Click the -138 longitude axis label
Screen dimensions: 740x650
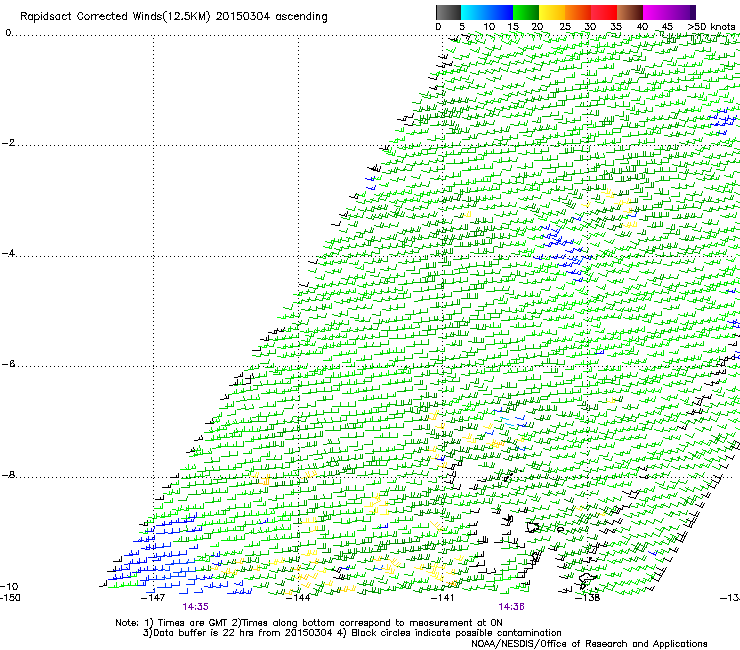(588, 598)
